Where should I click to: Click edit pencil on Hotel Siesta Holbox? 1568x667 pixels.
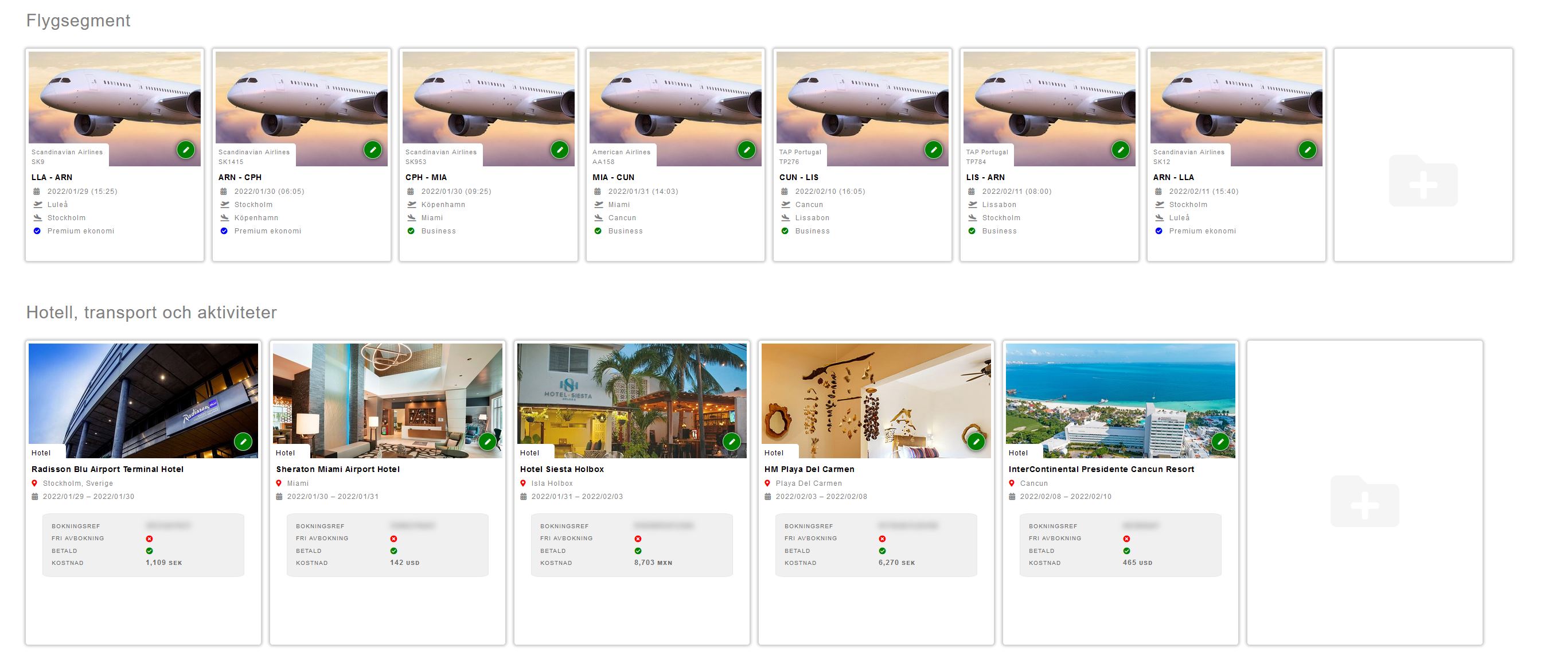(x=731, y=442)
